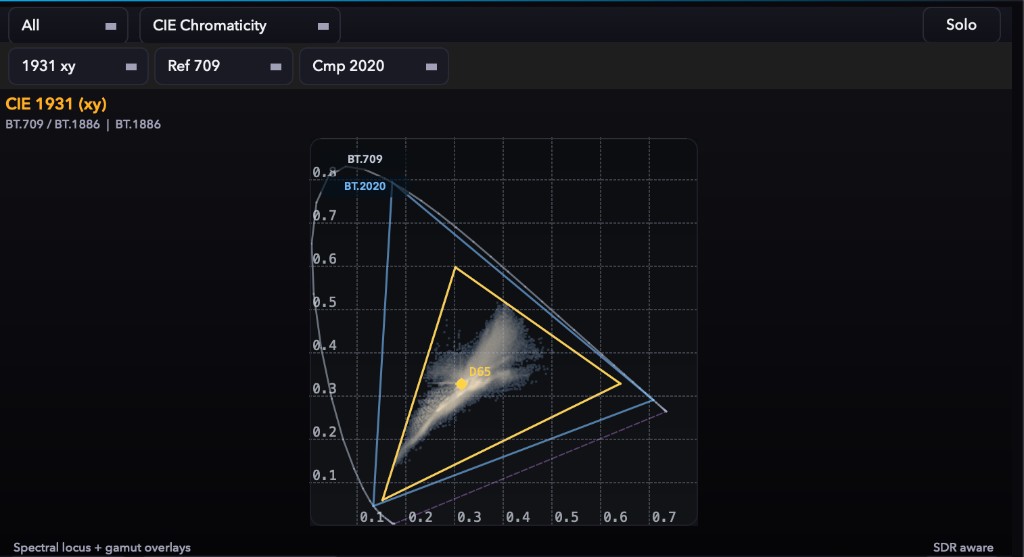Click the 1931 xy dropdown indicator icon
The width and height of the screenshot is (1024, 557).
pos(131,67)
